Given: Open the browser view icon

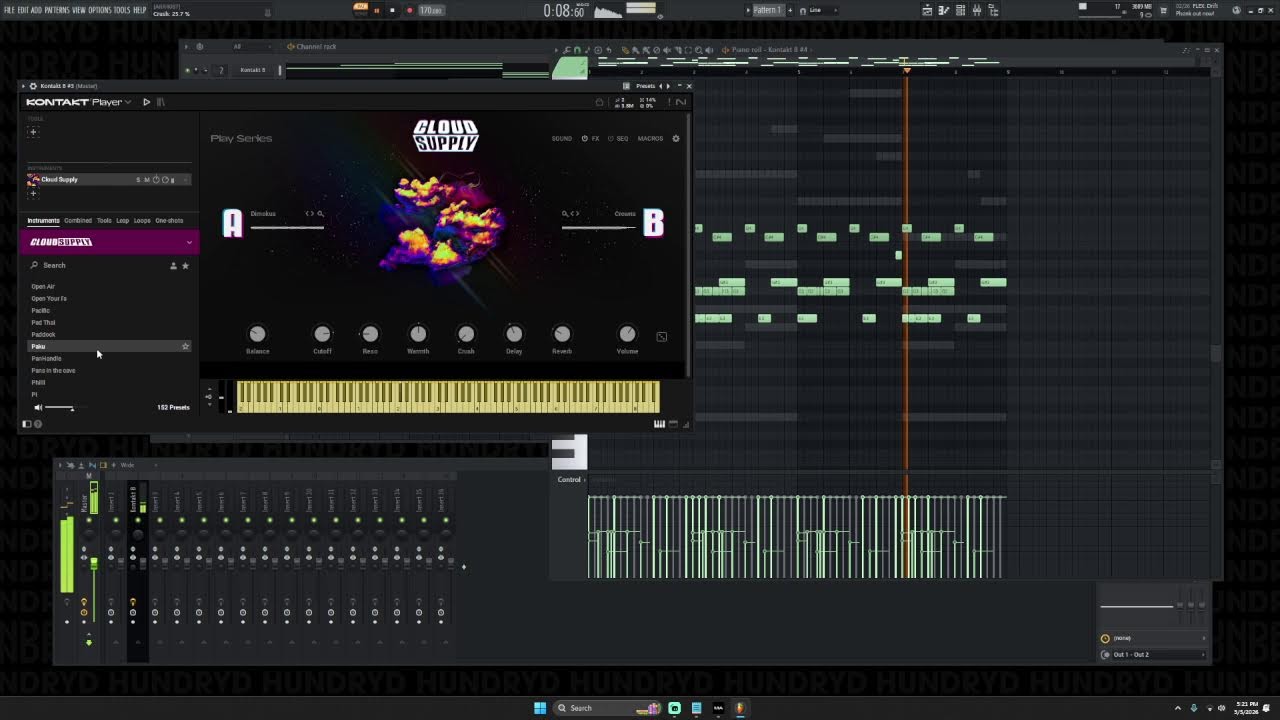Looking at the screenshot, I should [992, 10].
